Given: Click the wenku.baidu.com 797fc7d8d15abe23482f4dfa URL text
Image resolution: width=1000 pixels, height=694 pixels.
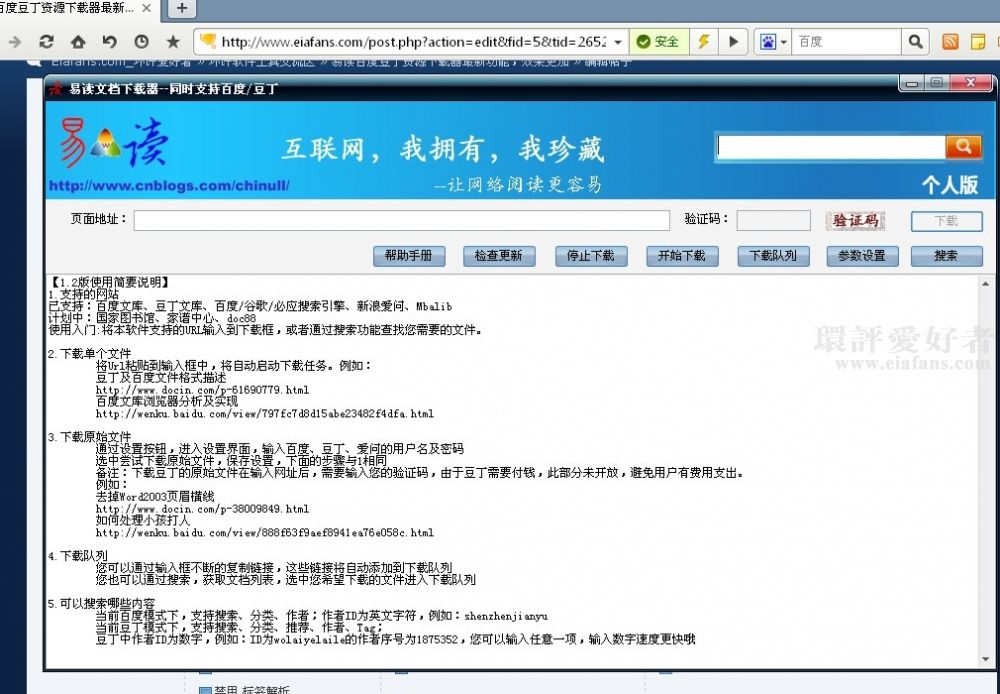Looking at the screenshot, I should (x=265, y=414).
